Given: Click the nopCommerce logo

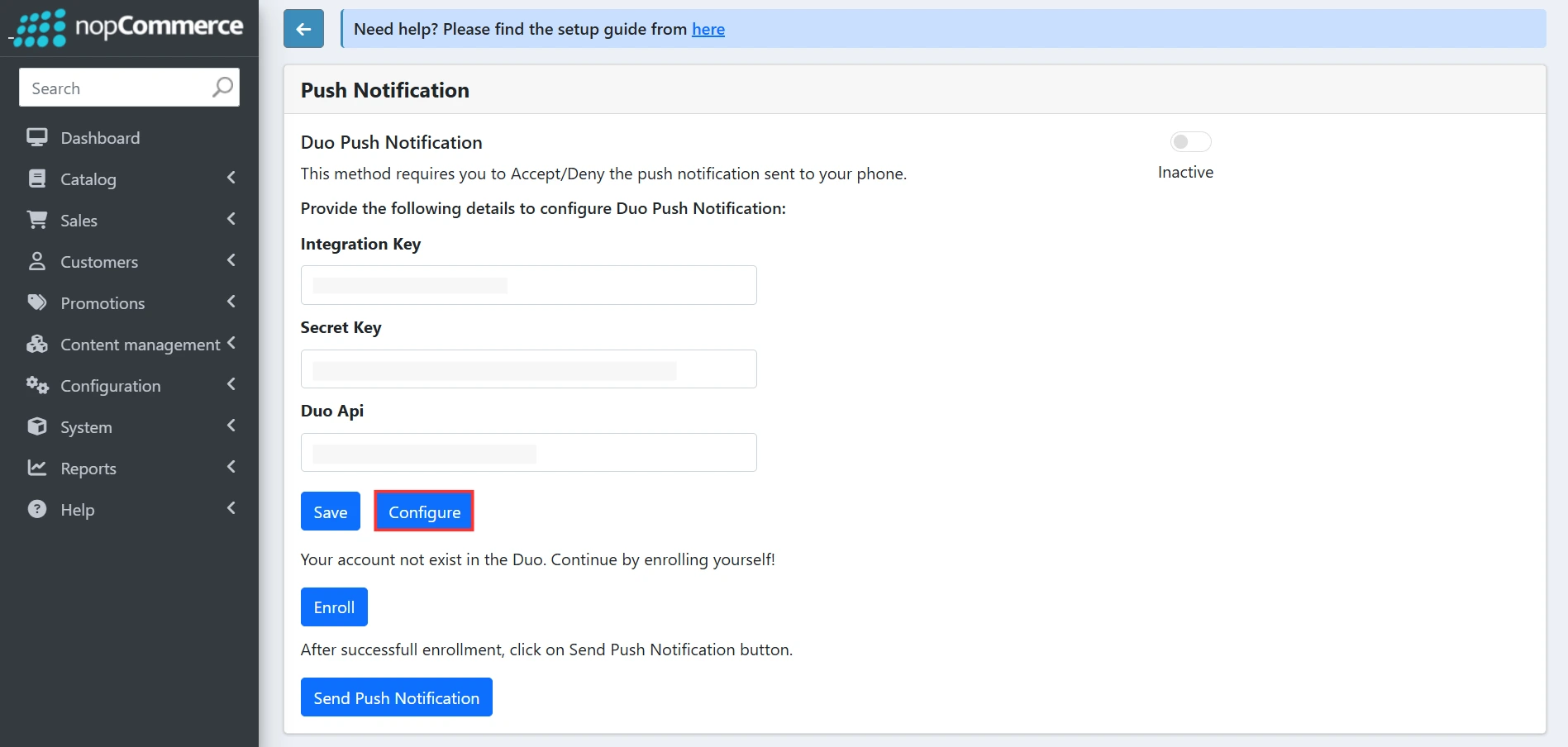Looking at the screenshot, I should (128, 27).
